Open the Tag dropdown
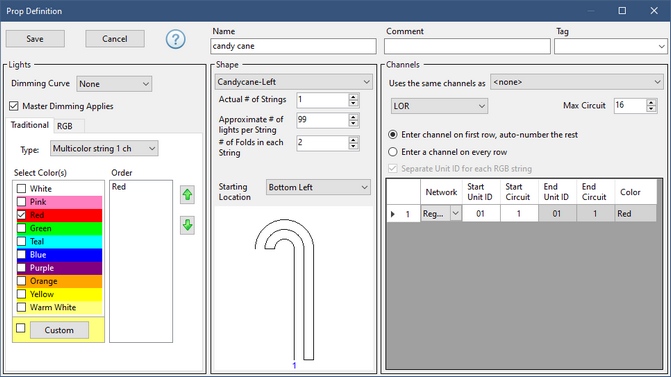 point(610,46)
